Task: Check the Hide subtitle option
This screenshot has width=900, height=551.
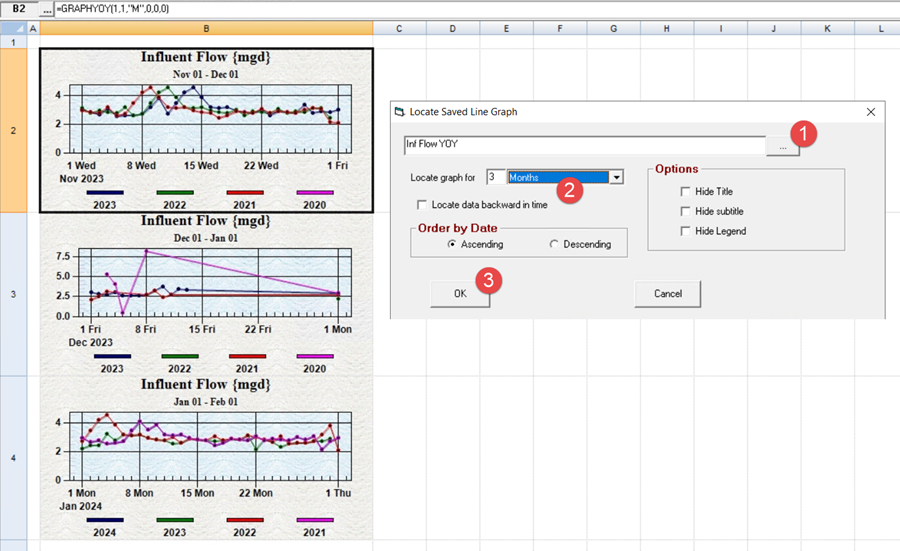Action: pyautogui.click(x=685, y=211)
